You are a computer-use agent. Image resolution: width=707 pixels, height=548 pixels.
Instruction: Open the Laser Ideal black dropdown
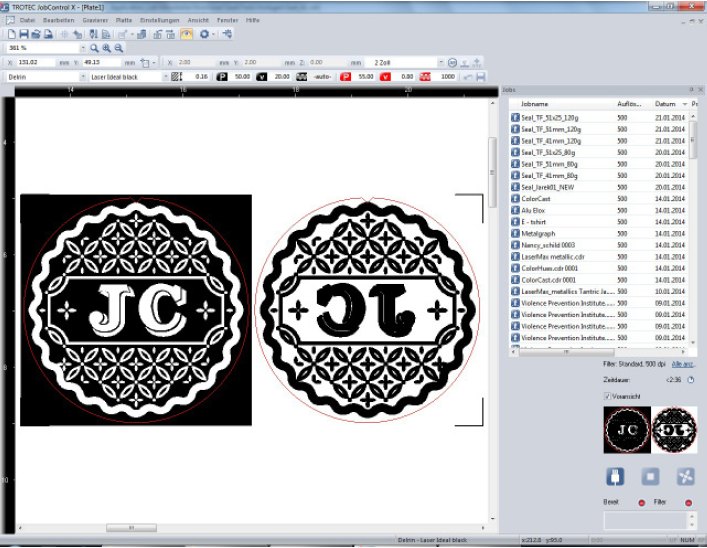[x=165, y=76]
